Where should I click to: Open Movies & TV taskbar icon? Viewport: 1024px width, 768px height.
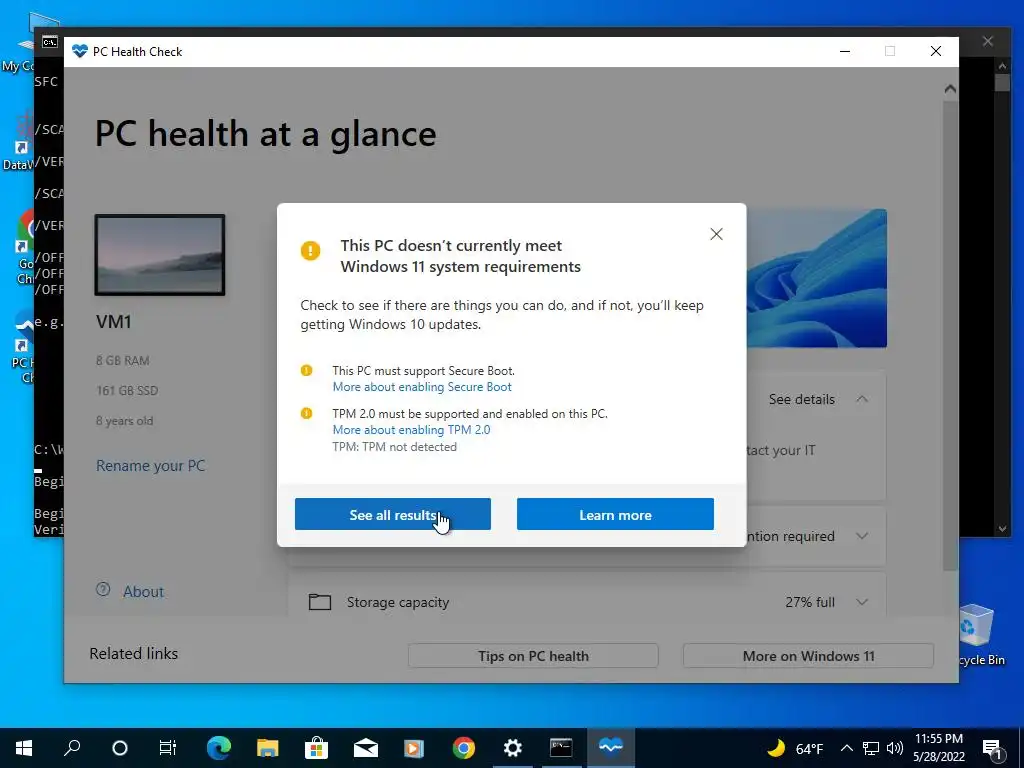[414, 748]
